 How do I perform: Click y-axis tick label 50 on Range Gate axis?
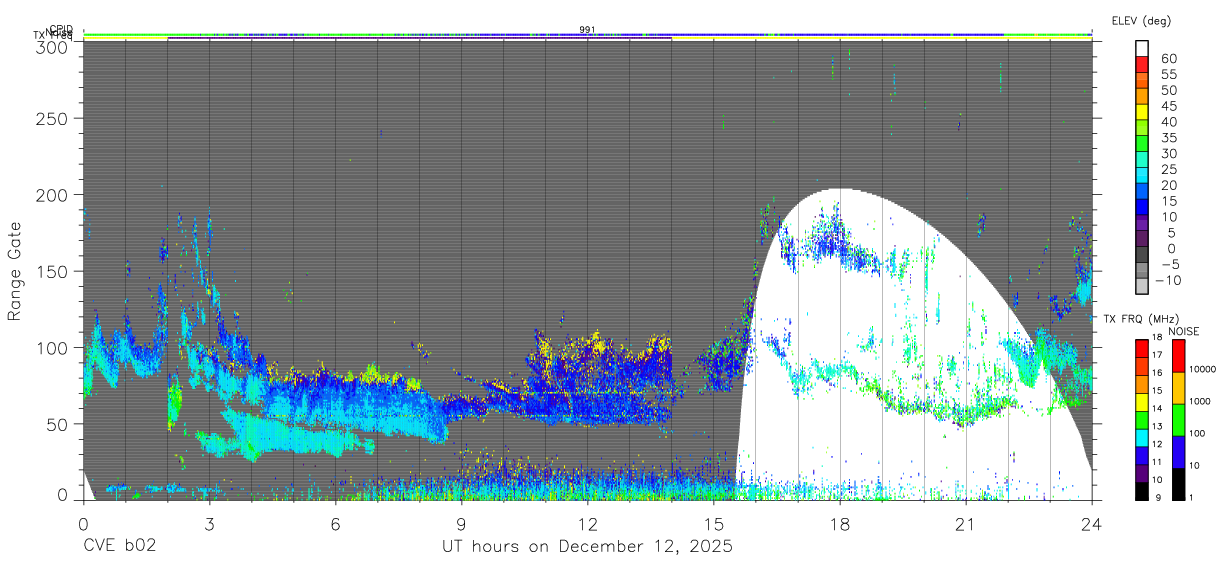(59, 424)
